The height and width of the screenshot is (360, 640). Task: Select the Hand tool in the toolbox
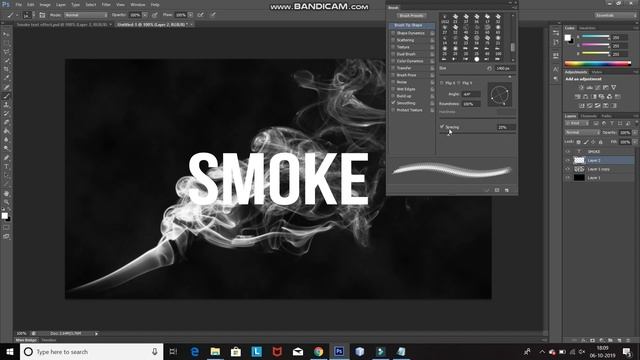click(6, 193)
